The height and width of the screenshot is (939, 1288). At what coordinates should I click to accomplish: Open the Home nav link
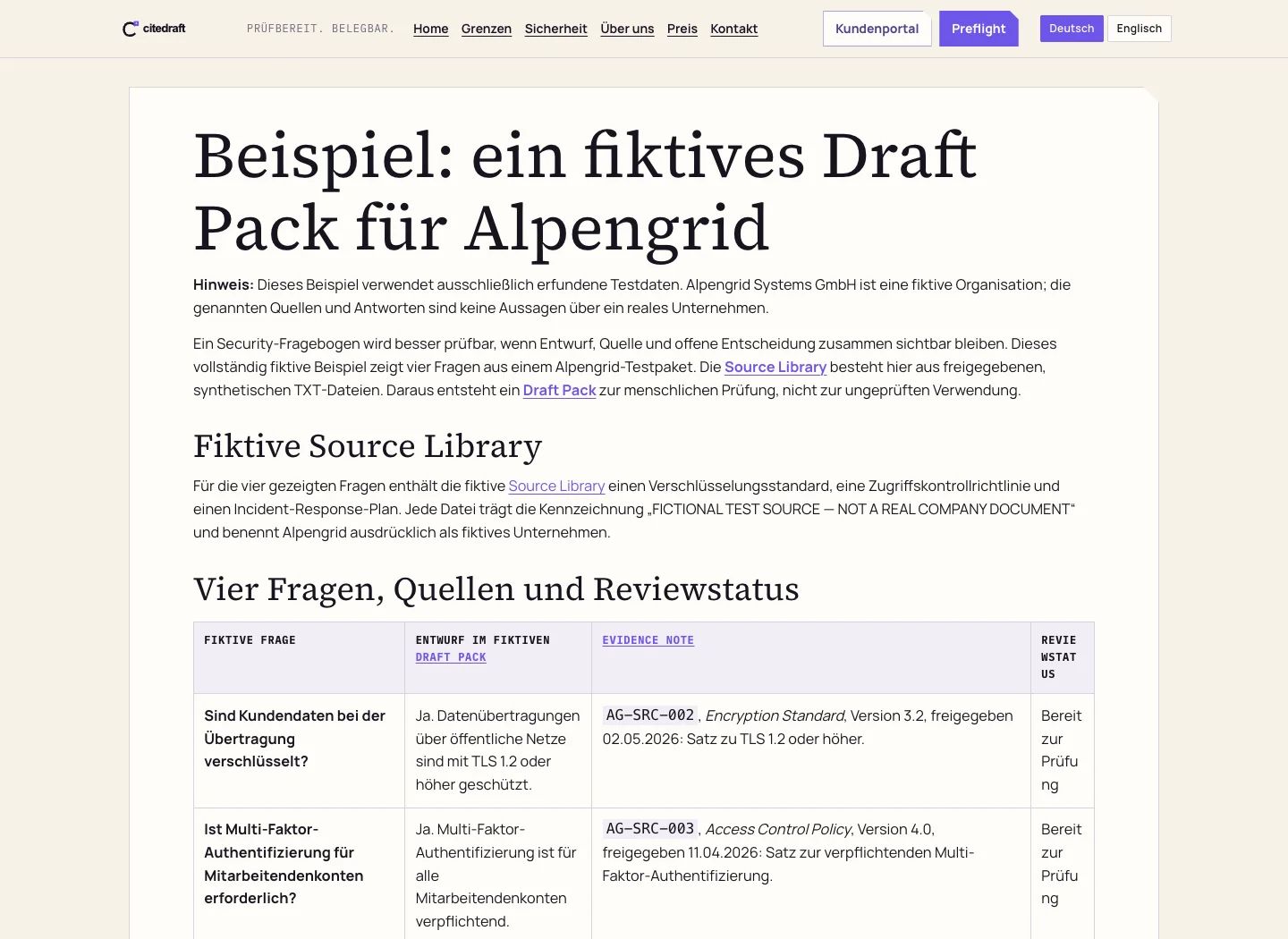point(431,29)
